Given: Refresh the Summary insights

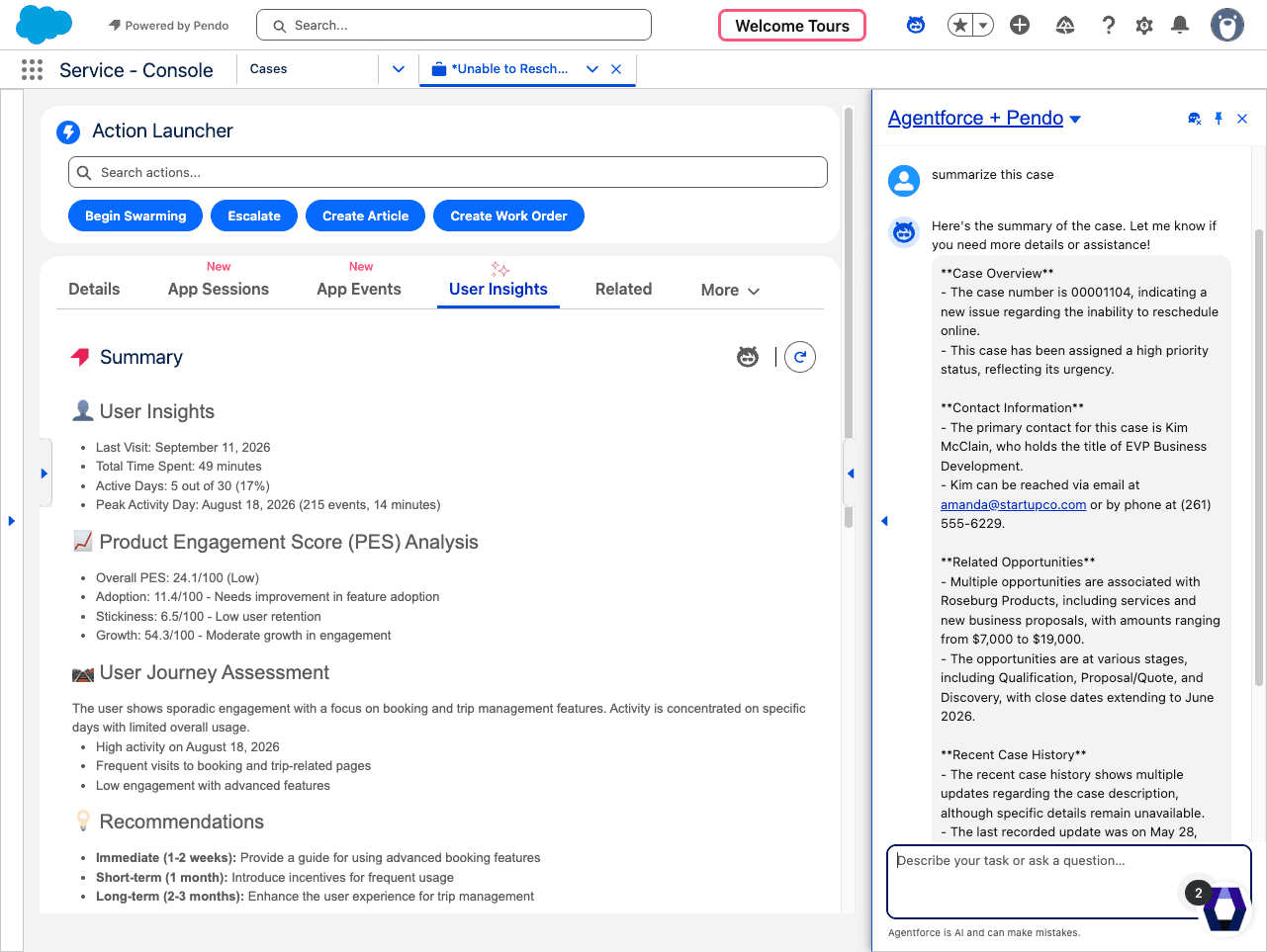Looking at the screenshot, I should [800, 357].
